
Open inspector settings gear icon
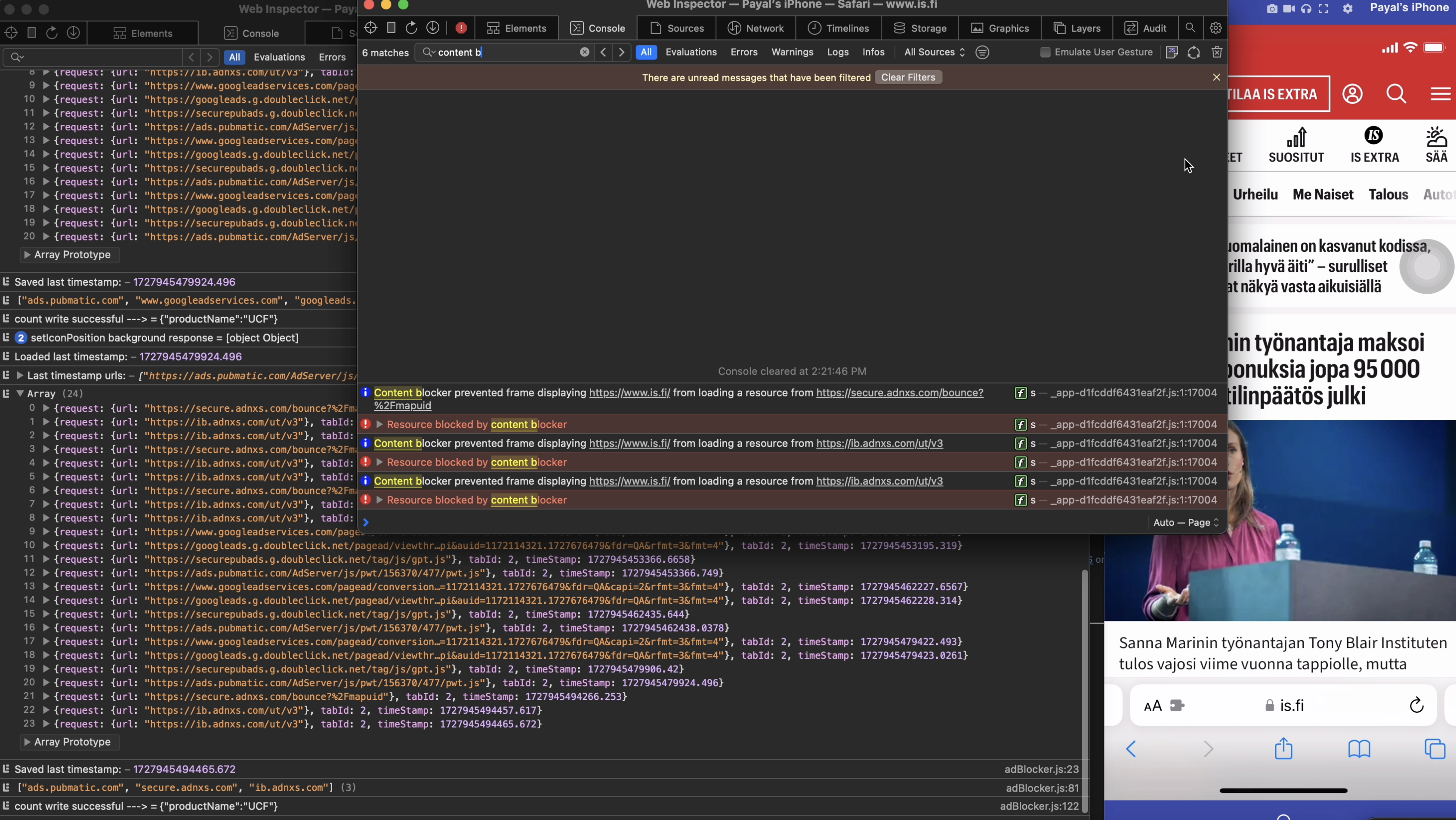pyautogui.click(x=1216, y=28)
